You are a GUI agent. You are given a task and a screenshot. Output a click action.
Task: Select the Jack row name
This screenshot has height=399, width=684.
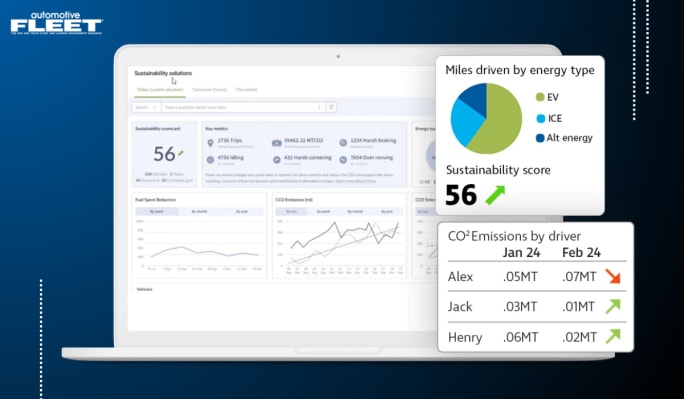tap(460, 307)
